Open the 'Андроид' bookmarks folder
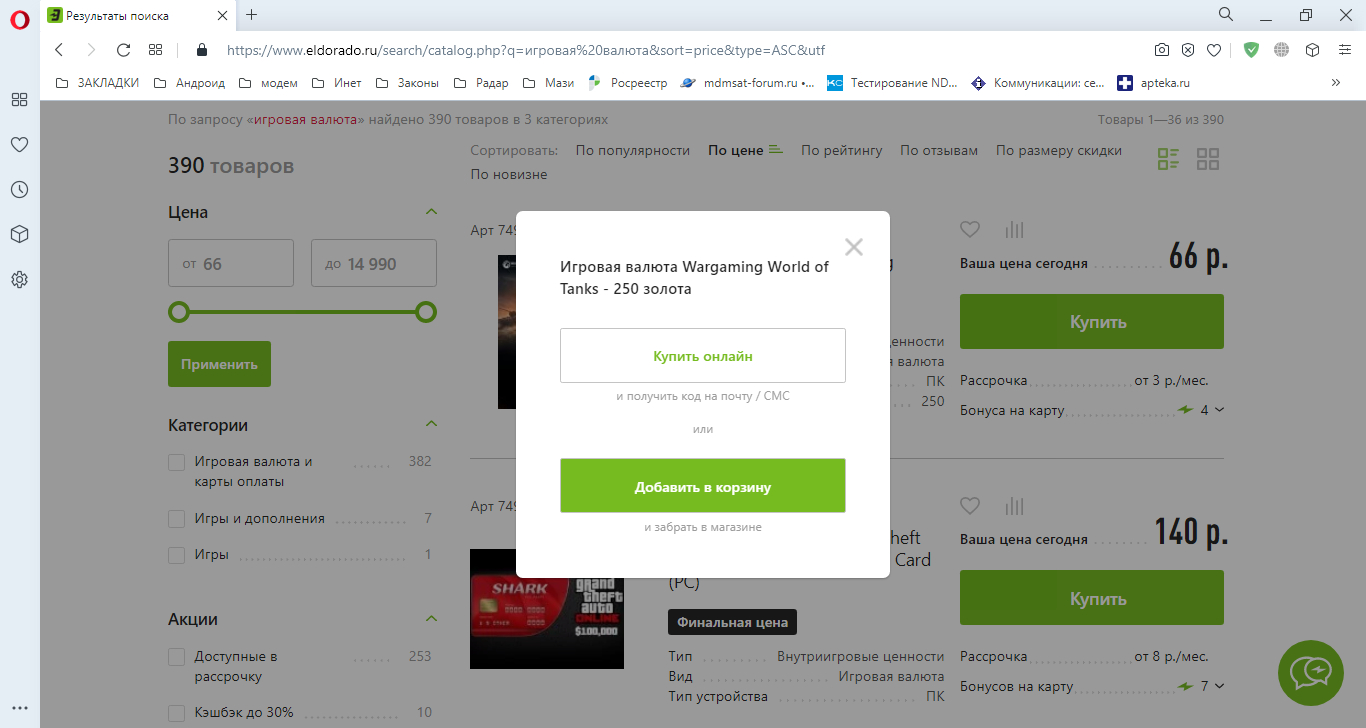 (189, 83)
